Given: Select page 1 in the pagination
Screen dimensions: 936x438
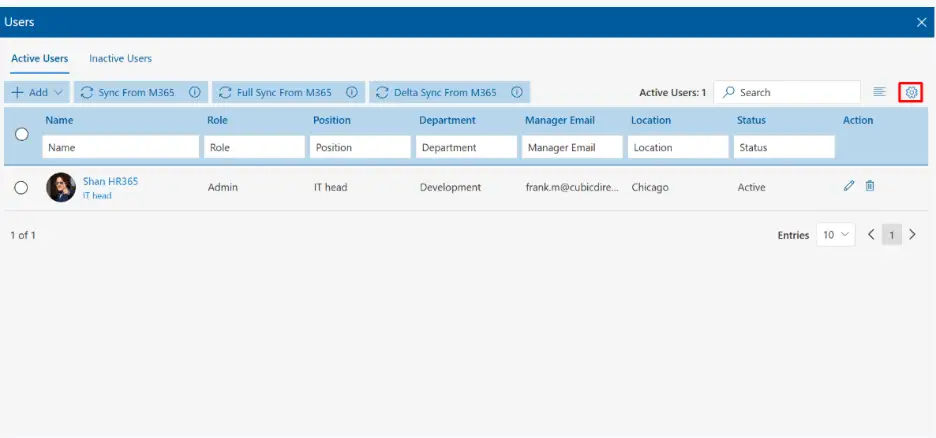Looking at the screenshot, I should 892,235.
